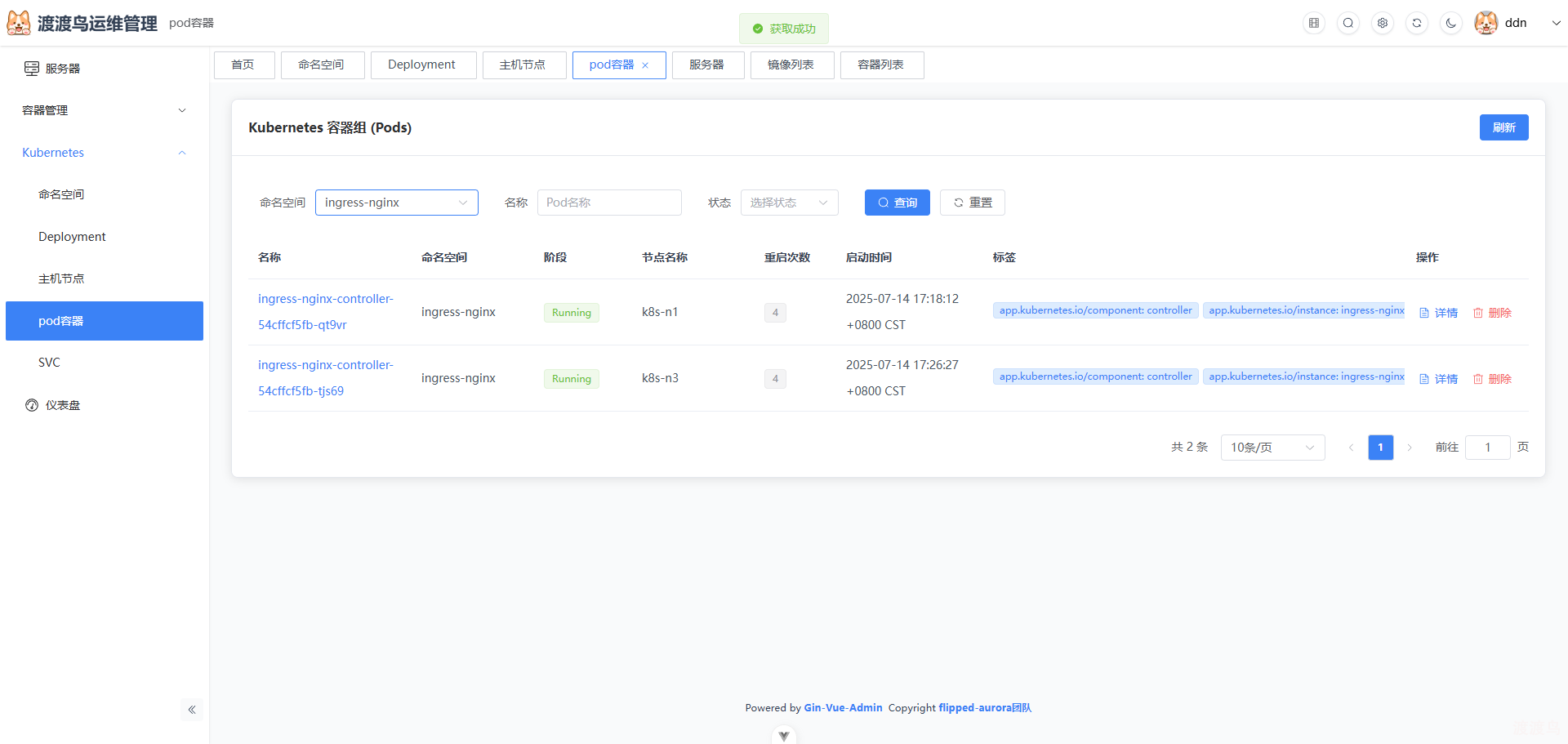The image size is (1568, 744).
Task: Click the refresh/reload icon in the header
Action: 1416,23
